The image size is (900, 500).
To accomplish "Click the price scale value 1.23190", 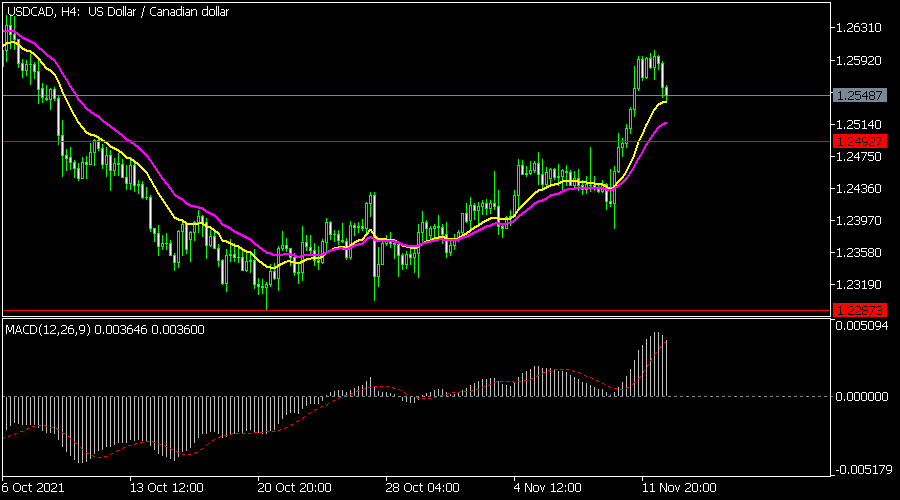I will (859, 285).
